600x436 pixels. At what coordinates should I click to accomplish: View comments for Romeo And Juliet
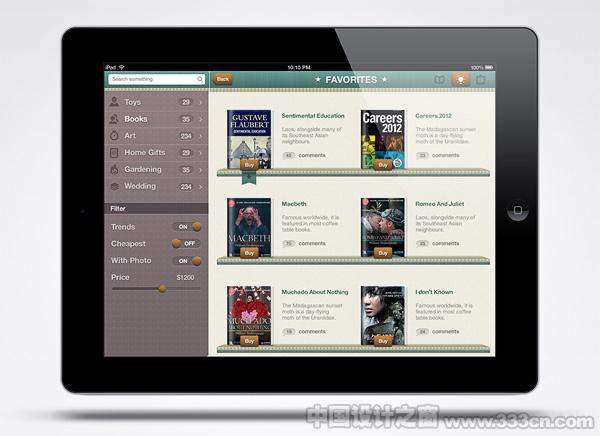[x=438, y=243]
